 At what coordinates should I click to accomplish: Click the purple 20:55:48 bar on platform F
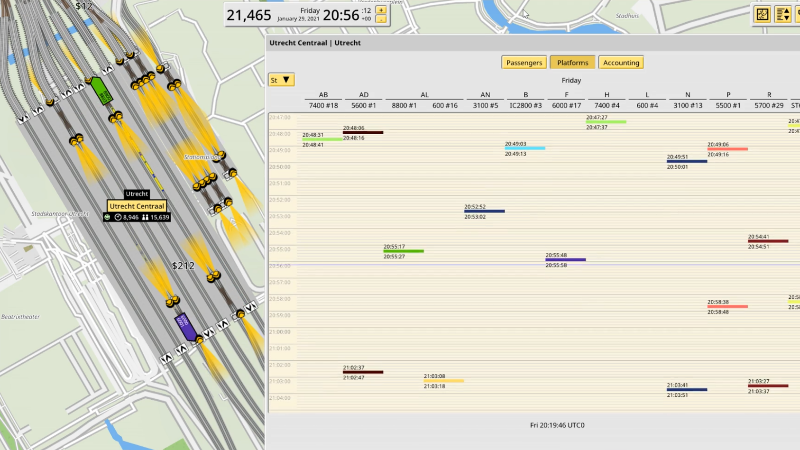tap(565, 260)
